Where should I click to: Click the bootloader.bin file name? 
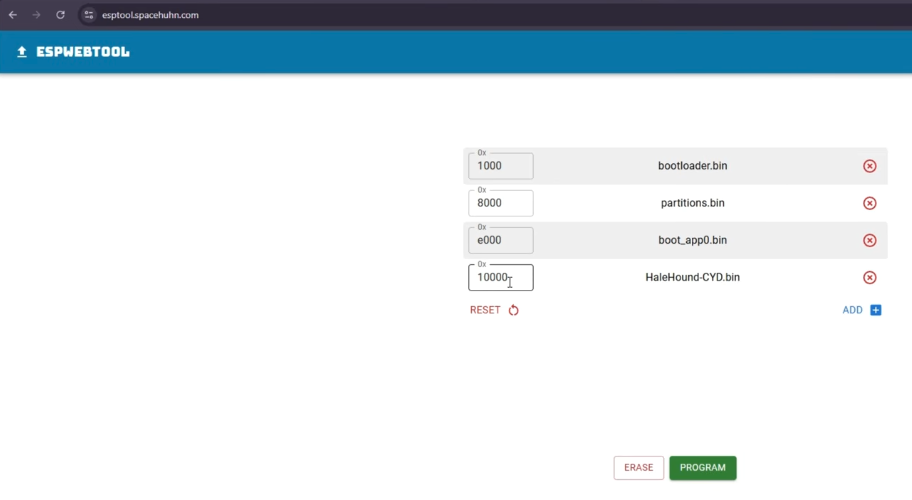tap(692, 166)
